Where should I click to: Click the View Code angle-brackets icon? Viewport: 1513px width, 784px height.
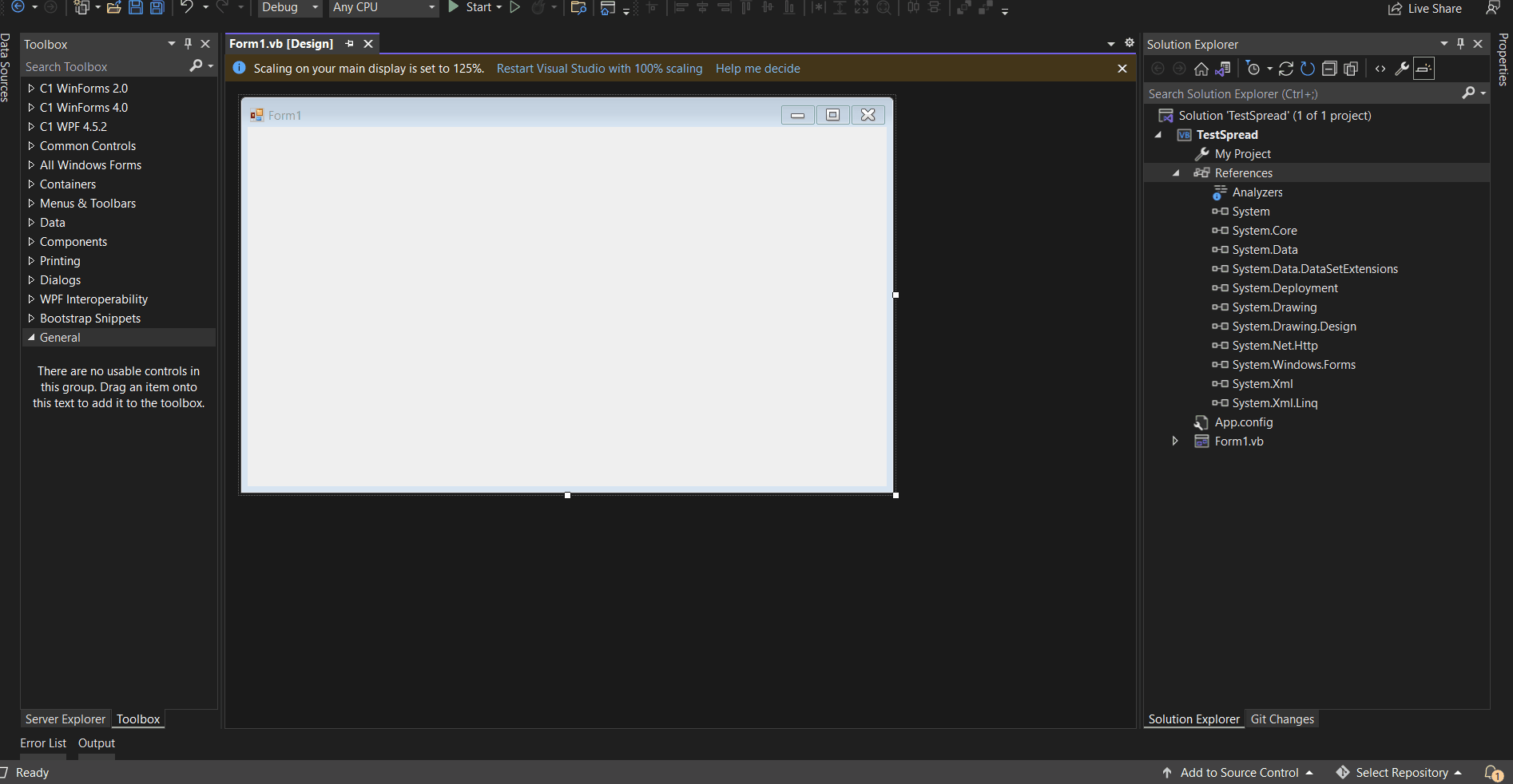tap(1380, 69)
